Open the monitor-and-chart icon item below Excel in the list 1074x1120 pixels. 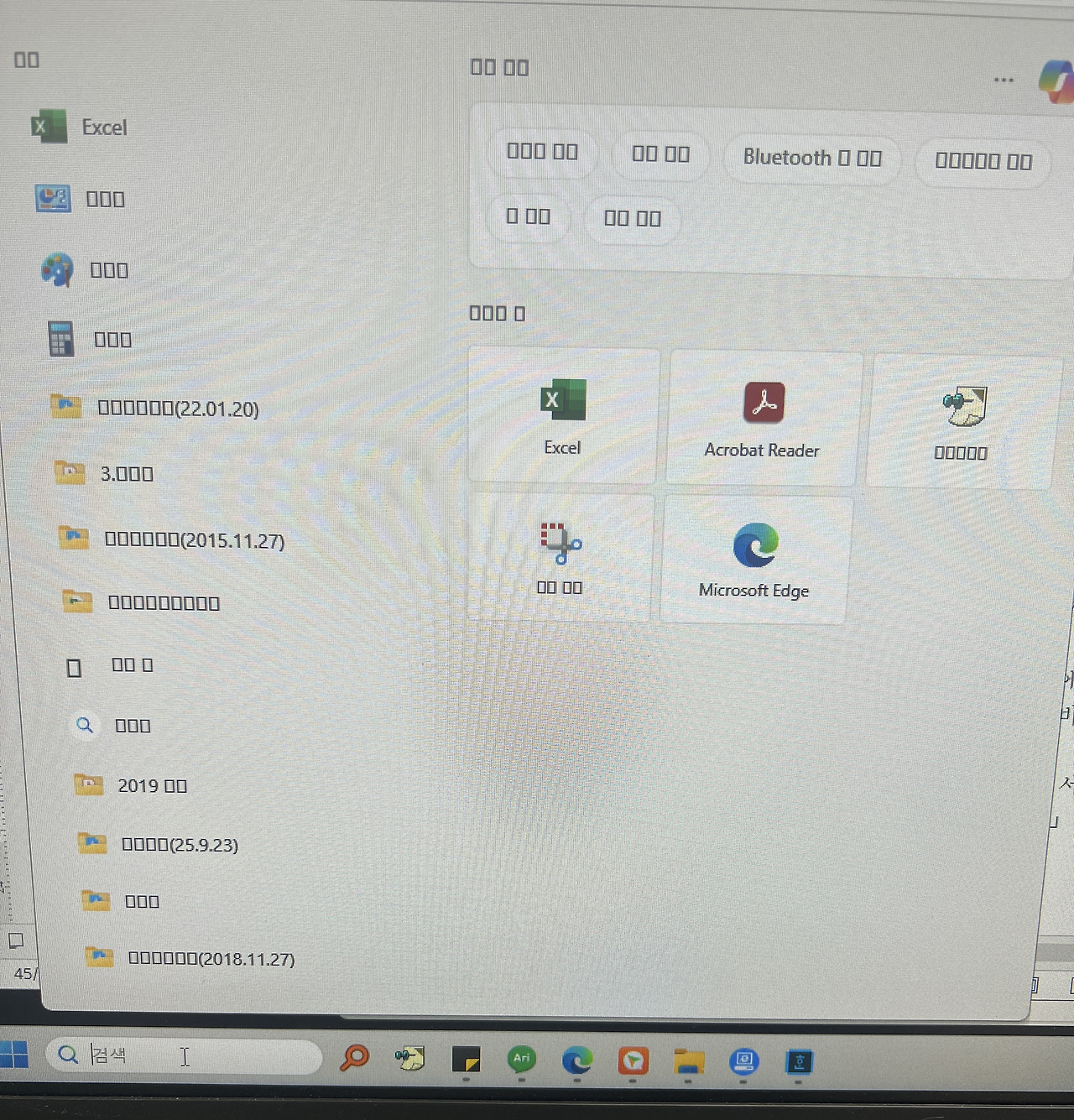[81, 199]
